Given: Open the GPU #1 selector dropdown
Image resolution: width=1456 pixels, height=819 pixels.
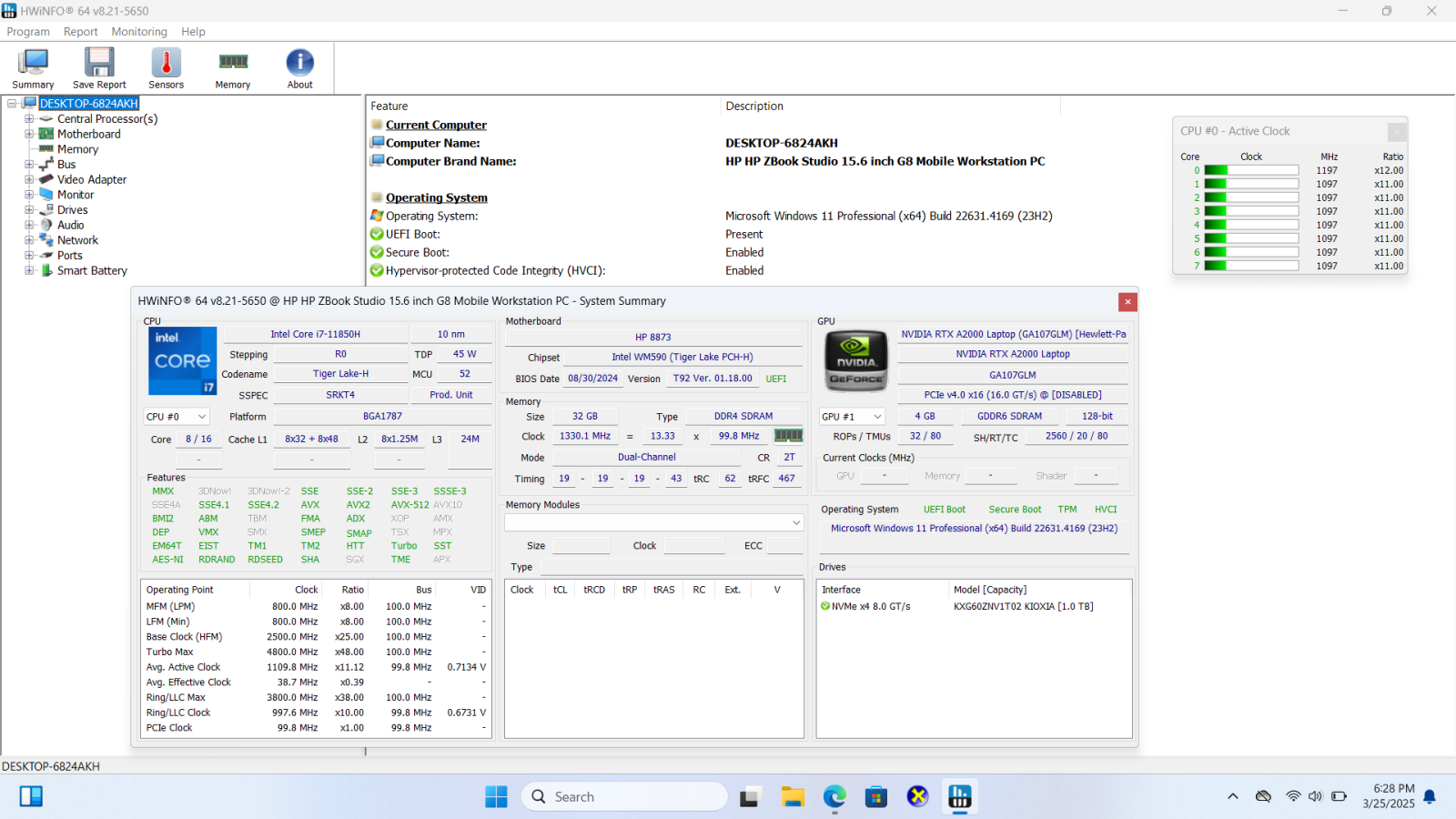Looking at the screenshot, I should click(852, 417).
